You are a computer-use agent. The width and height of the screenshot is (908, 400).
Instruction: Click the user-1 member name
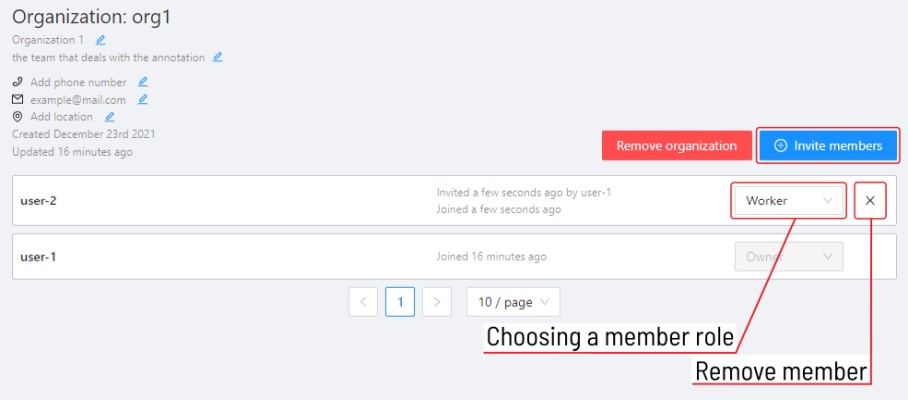[x=38, y=257]
